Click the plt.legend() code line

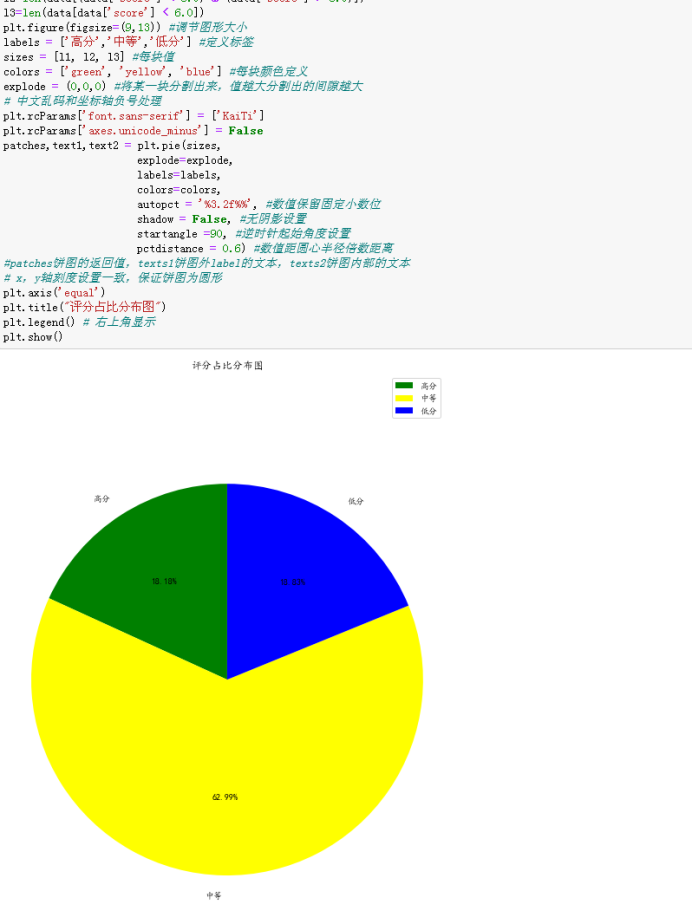pos(79,322)
